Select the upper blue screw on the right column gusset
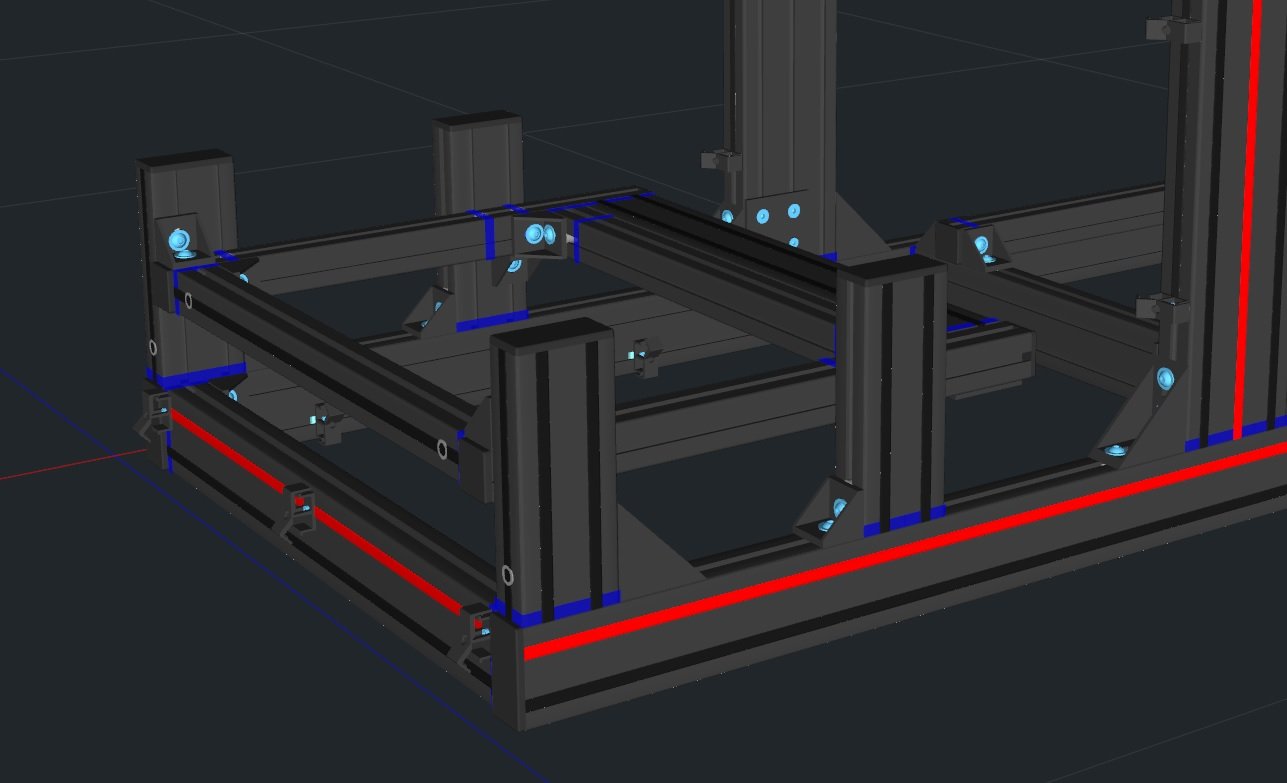 [x=1165, y=379]
